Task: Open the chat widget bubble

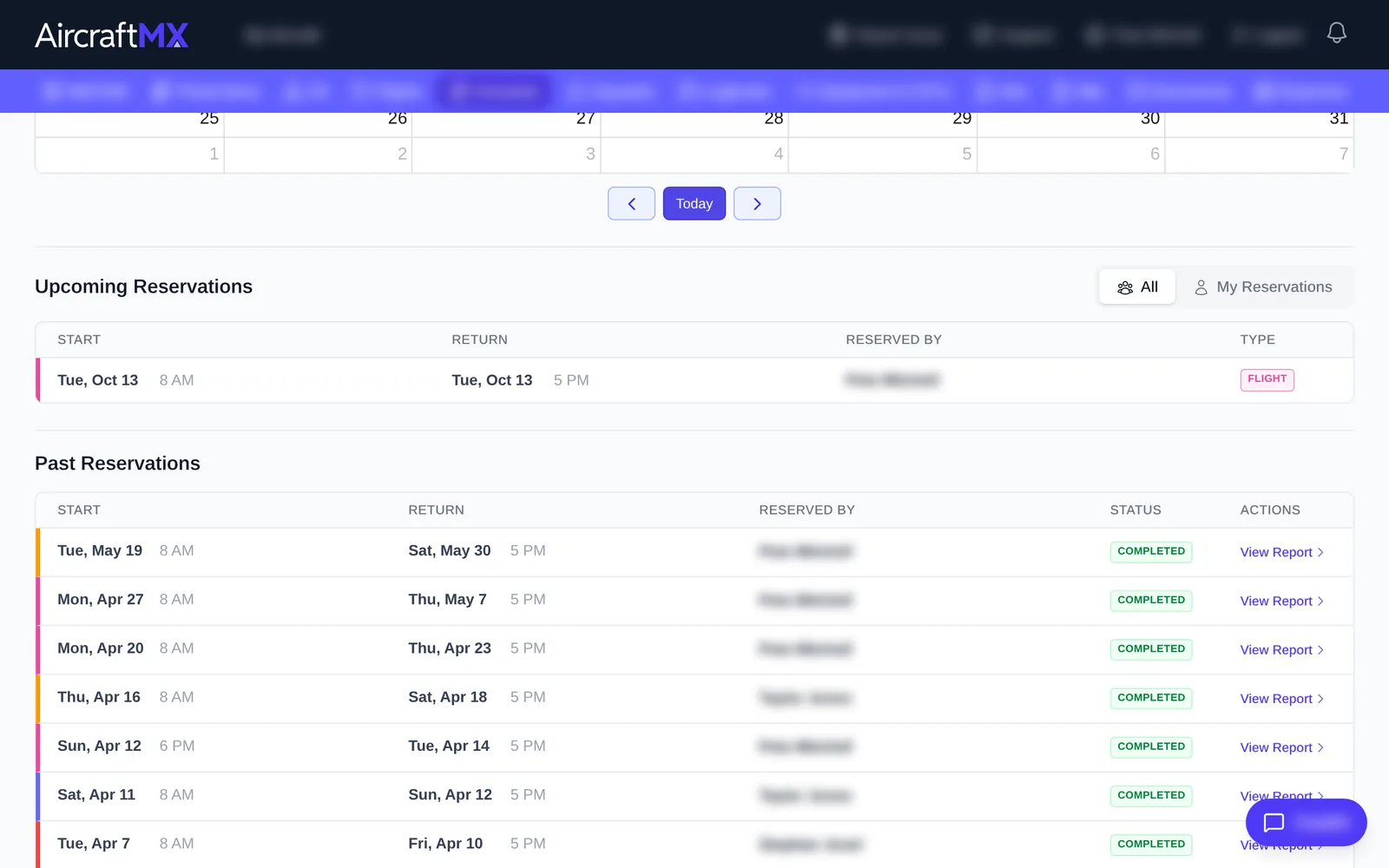Action: 1306,822
